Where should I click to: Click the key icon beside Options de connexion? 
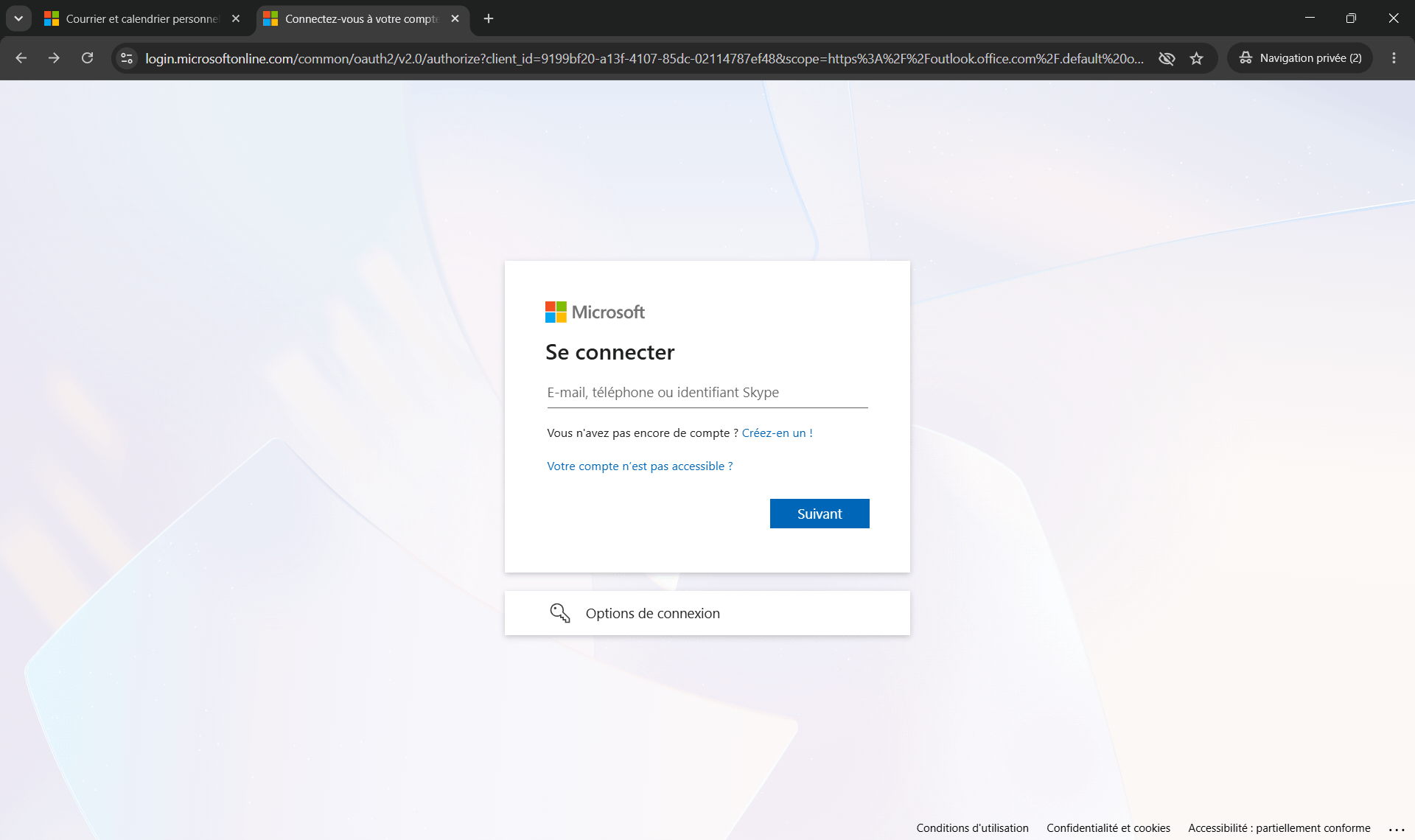click(560, 613)
